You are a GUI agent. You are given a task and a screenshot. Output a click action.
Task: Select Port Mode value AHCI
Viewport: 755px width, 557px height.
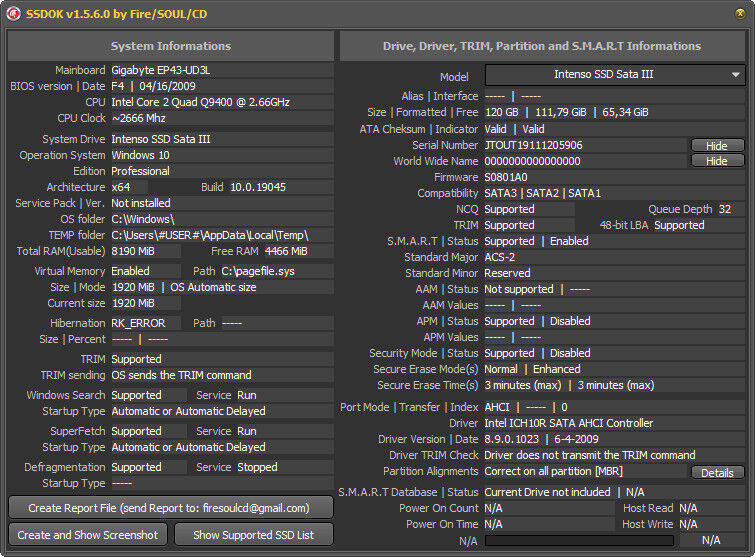coord(497,407)
